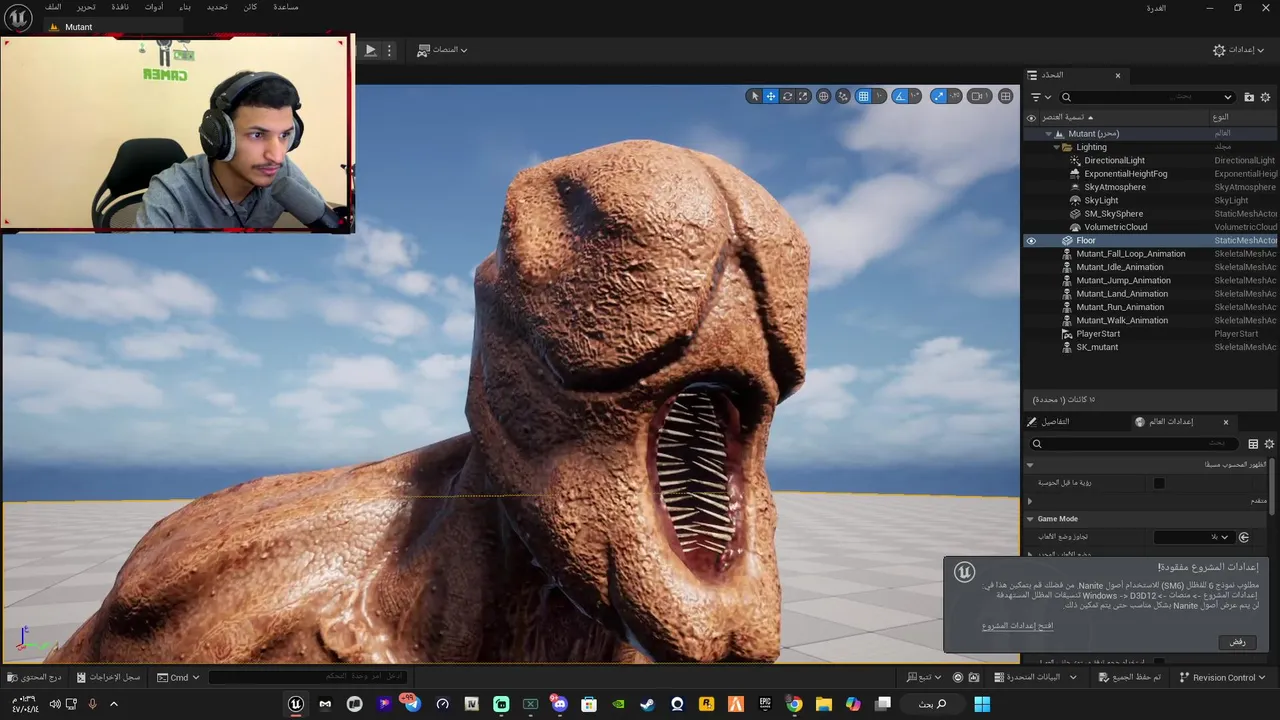Open the Platforms dropdown in the toolbar
This screenshot has width=1280, height=720.
pos(442,50)
